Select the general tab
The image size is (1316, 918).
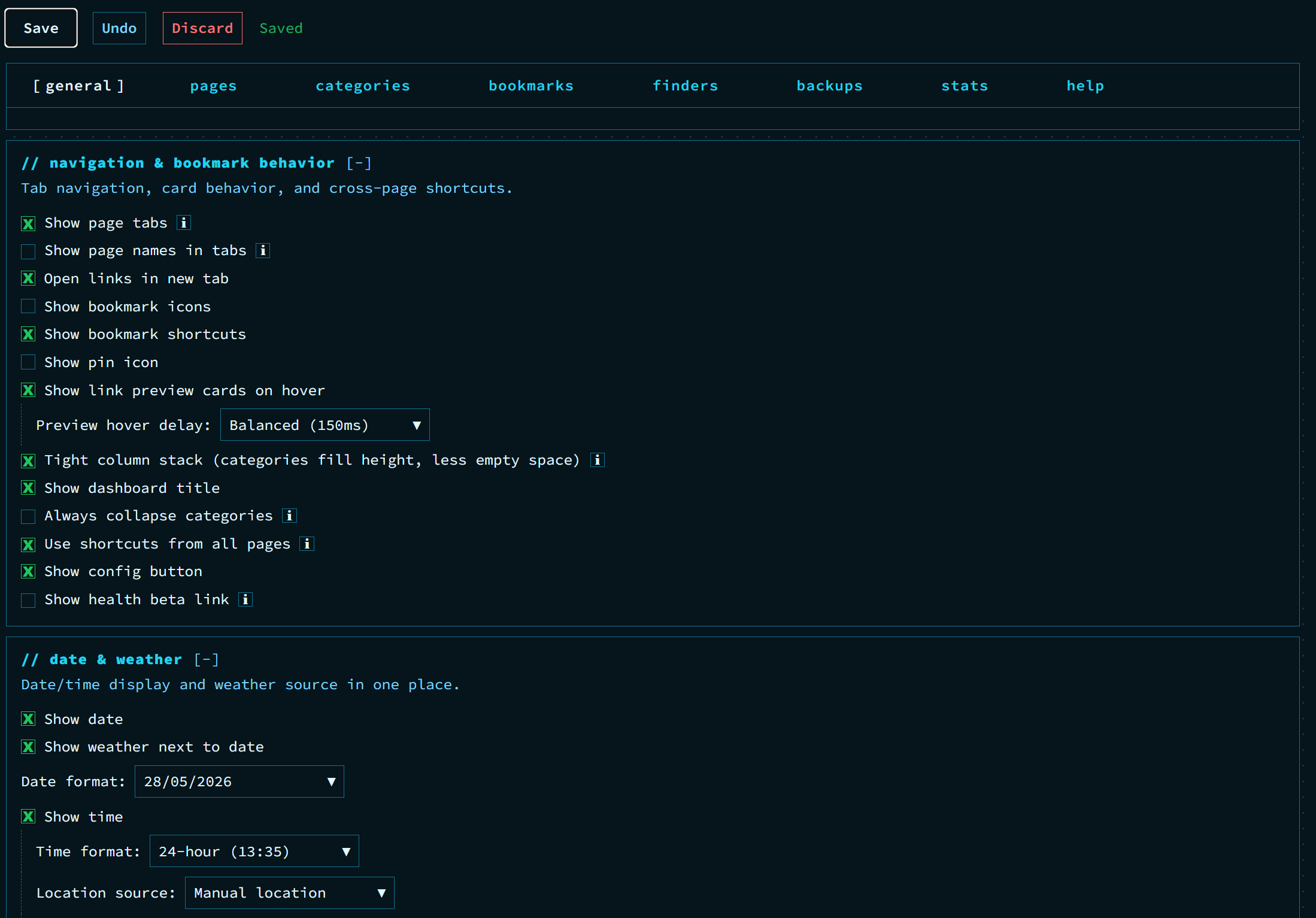(78, 86)
